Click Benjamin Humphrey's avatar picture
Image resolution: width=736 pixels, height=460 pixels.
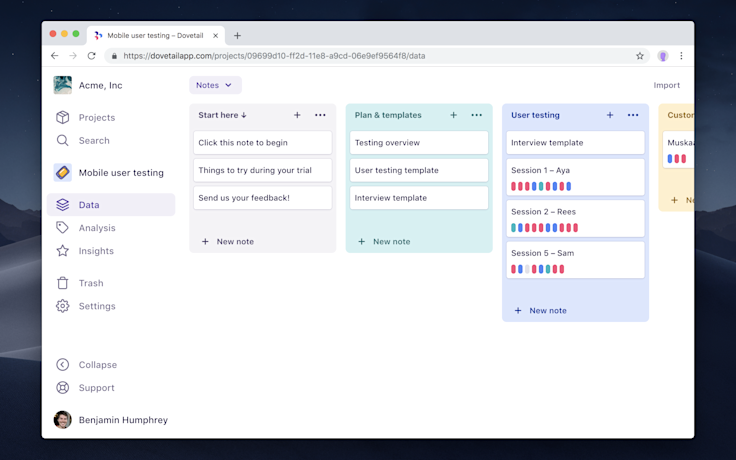[x=62, y=420]
